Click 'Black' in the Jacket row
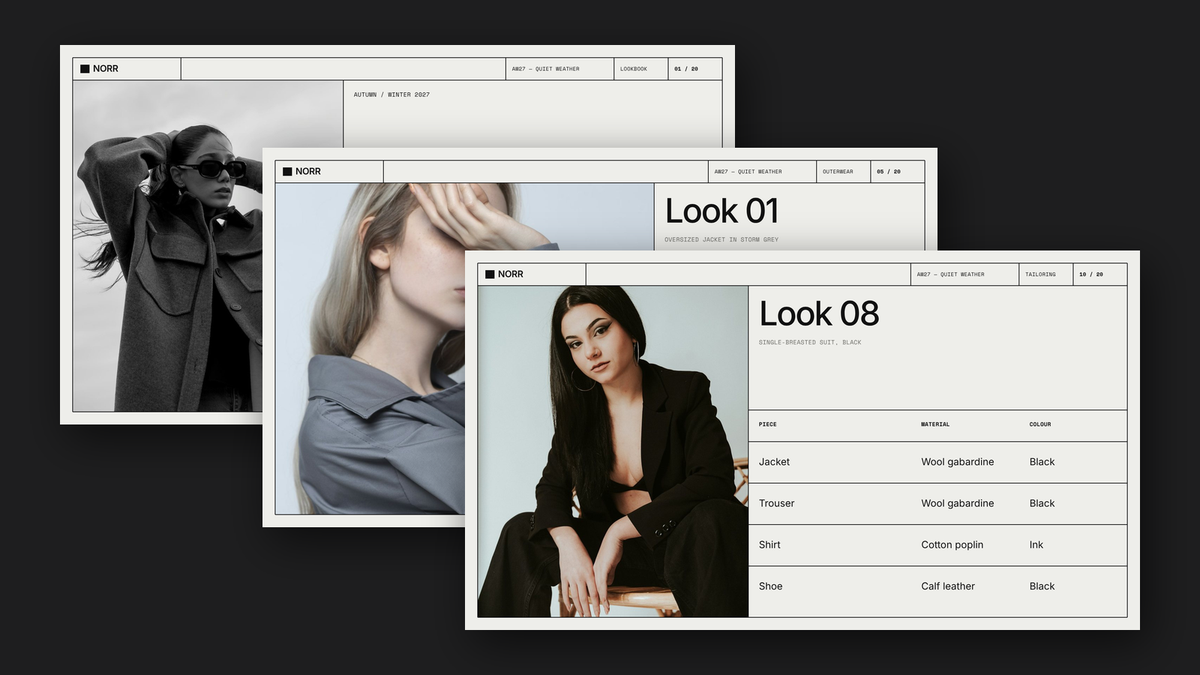Screen dimensions: 1200x675 [x=1043, y=462]
